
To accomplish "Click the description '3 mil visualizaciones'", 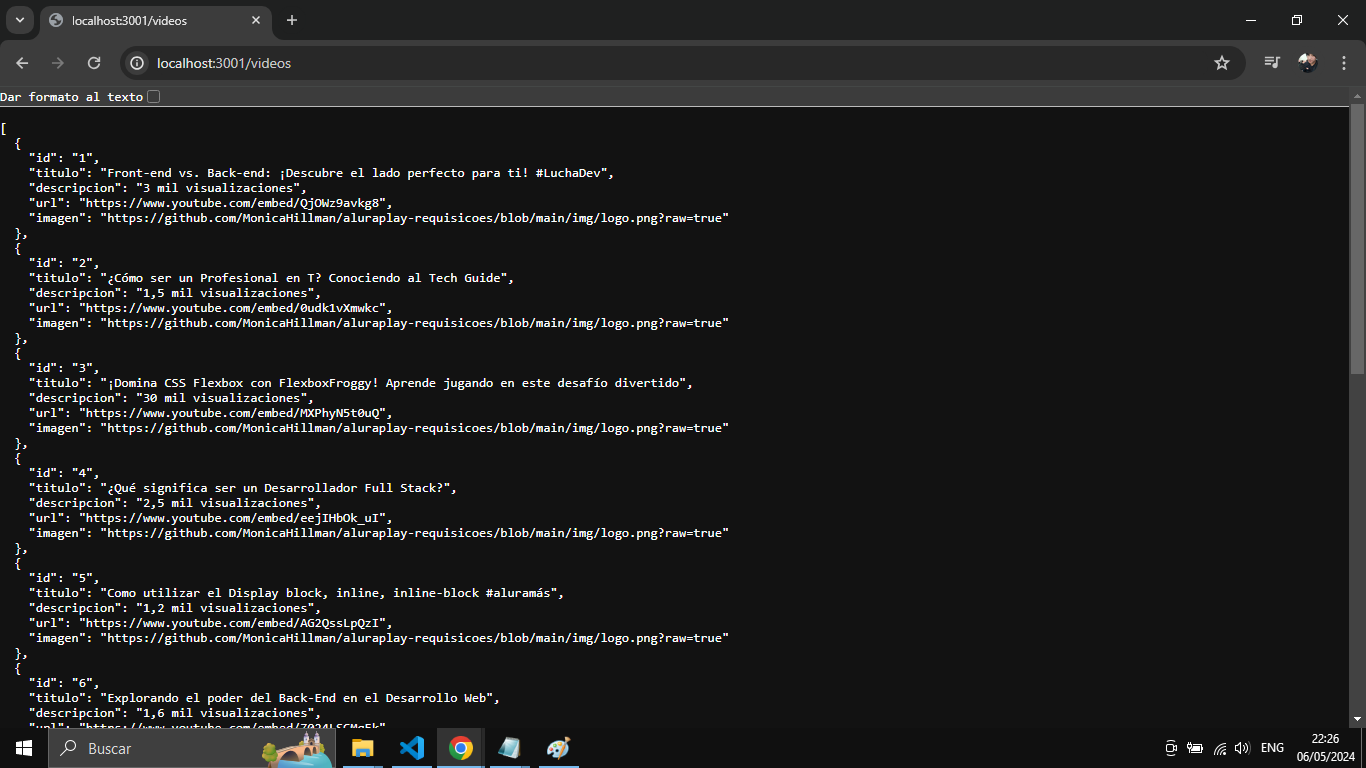I will (217, 188).
